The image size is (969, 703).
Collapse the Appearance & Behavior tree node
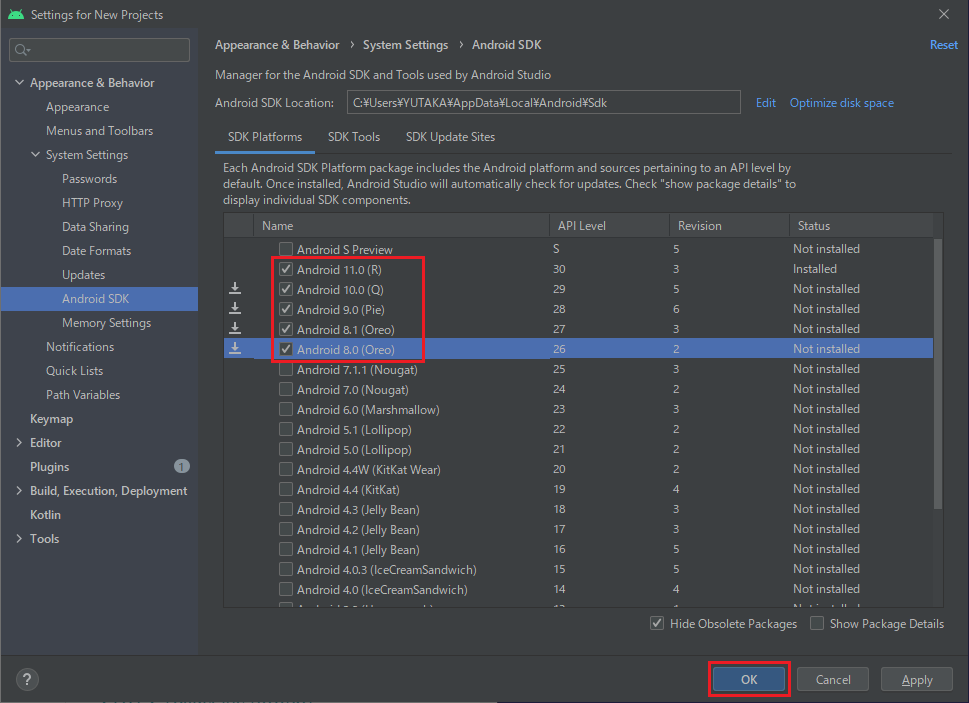(19, 82)
